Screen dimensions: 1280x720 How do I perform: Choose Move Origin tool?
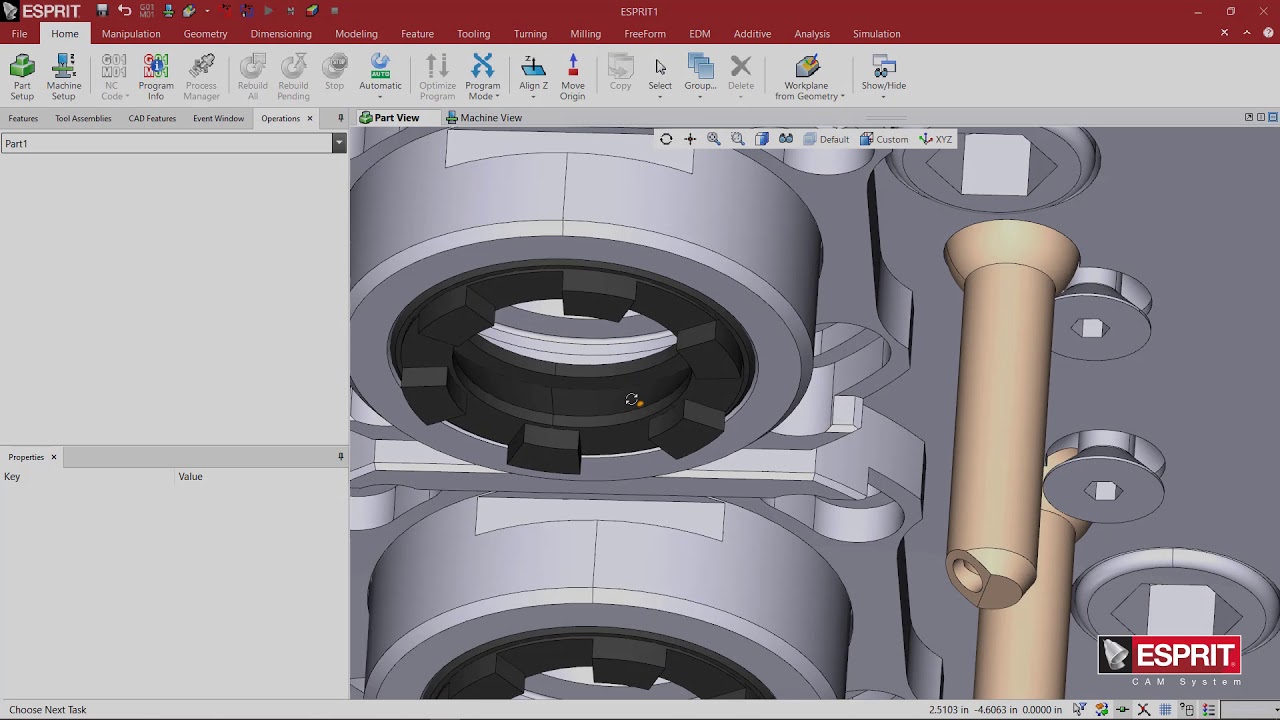(573, 77)
